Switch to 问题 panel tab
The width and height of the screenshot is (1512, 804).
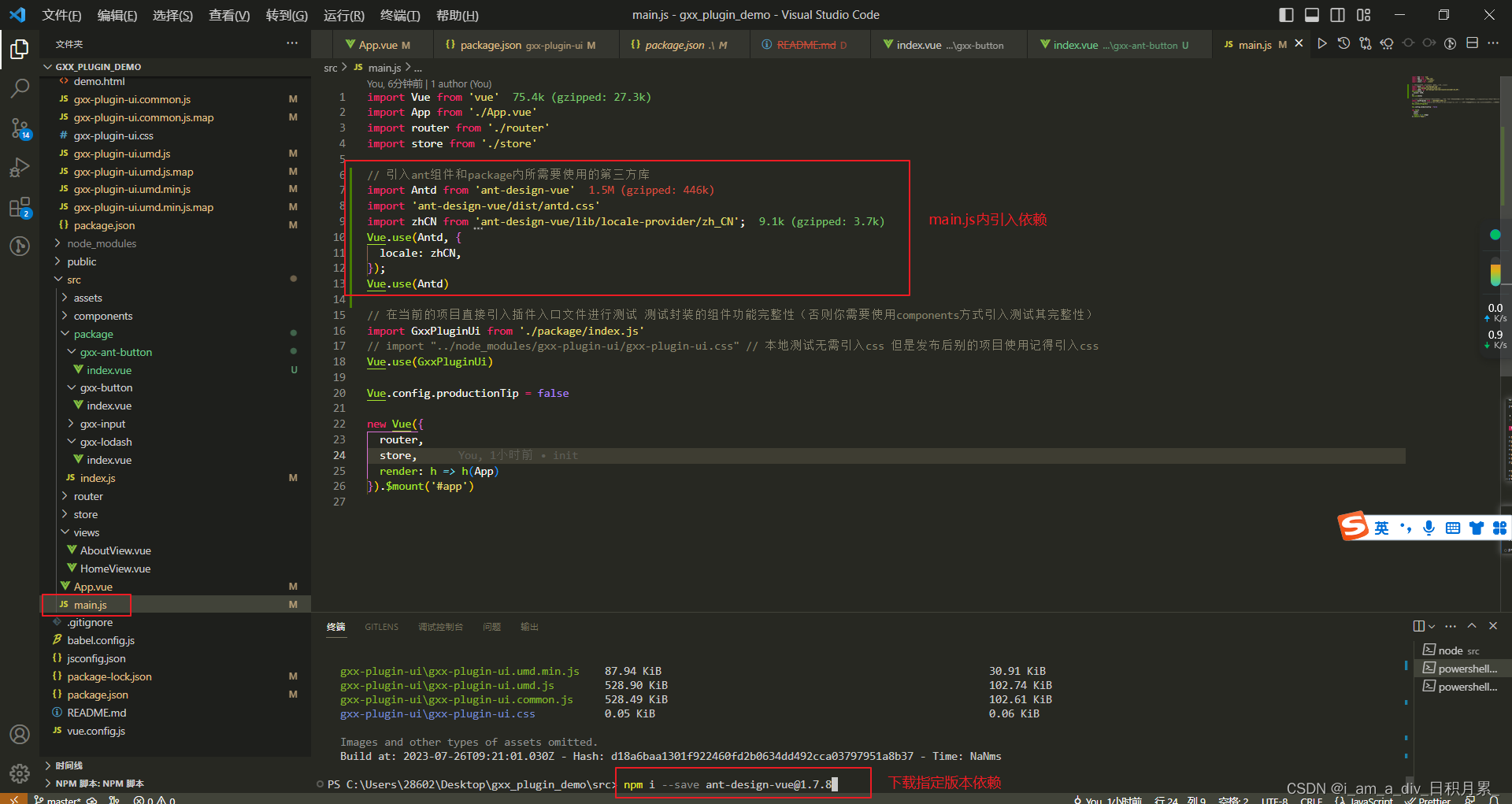click(491, 627)
